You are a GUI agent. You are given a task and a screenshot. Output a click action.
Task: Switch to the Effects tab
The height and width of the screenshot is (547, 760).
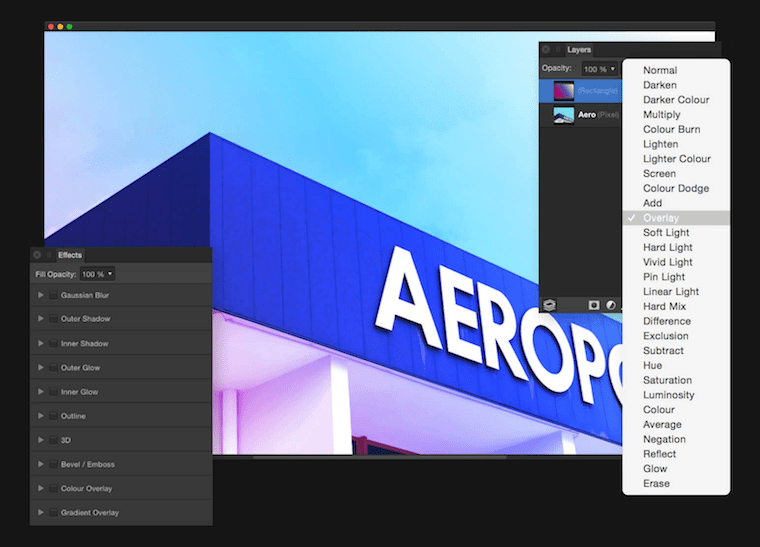click(x=70, y=255)
